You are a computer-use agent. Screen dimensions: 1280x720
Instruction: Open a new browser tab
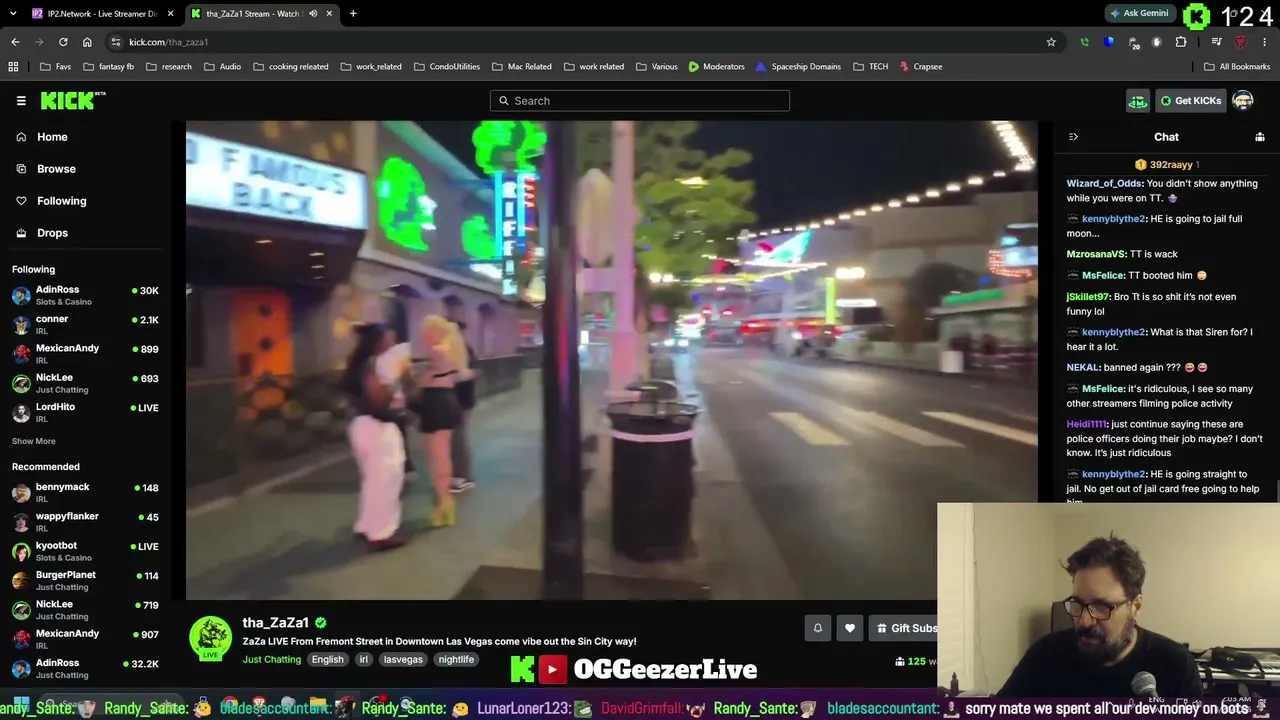353,14
